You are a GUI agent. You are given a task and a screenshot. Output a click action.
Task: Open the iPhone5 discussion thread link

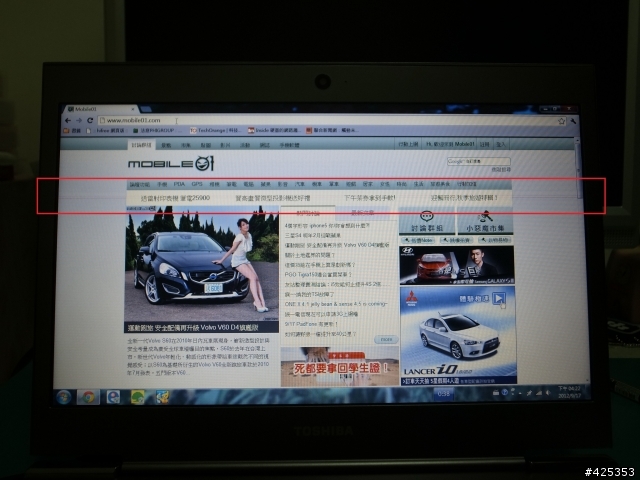tap(327, 225)
